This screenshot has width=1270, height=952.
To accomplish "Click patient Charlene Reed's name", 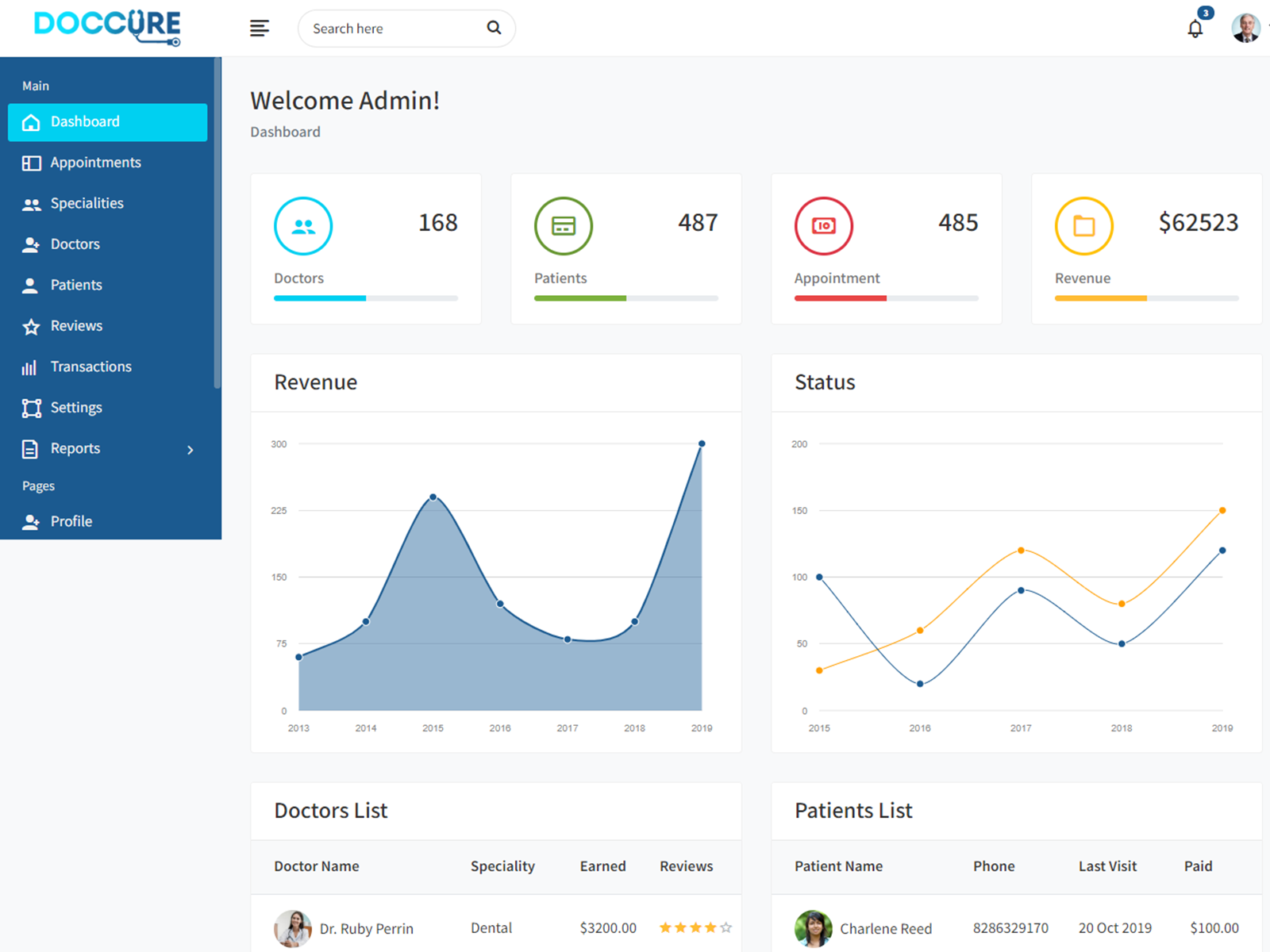I will 886,928.
